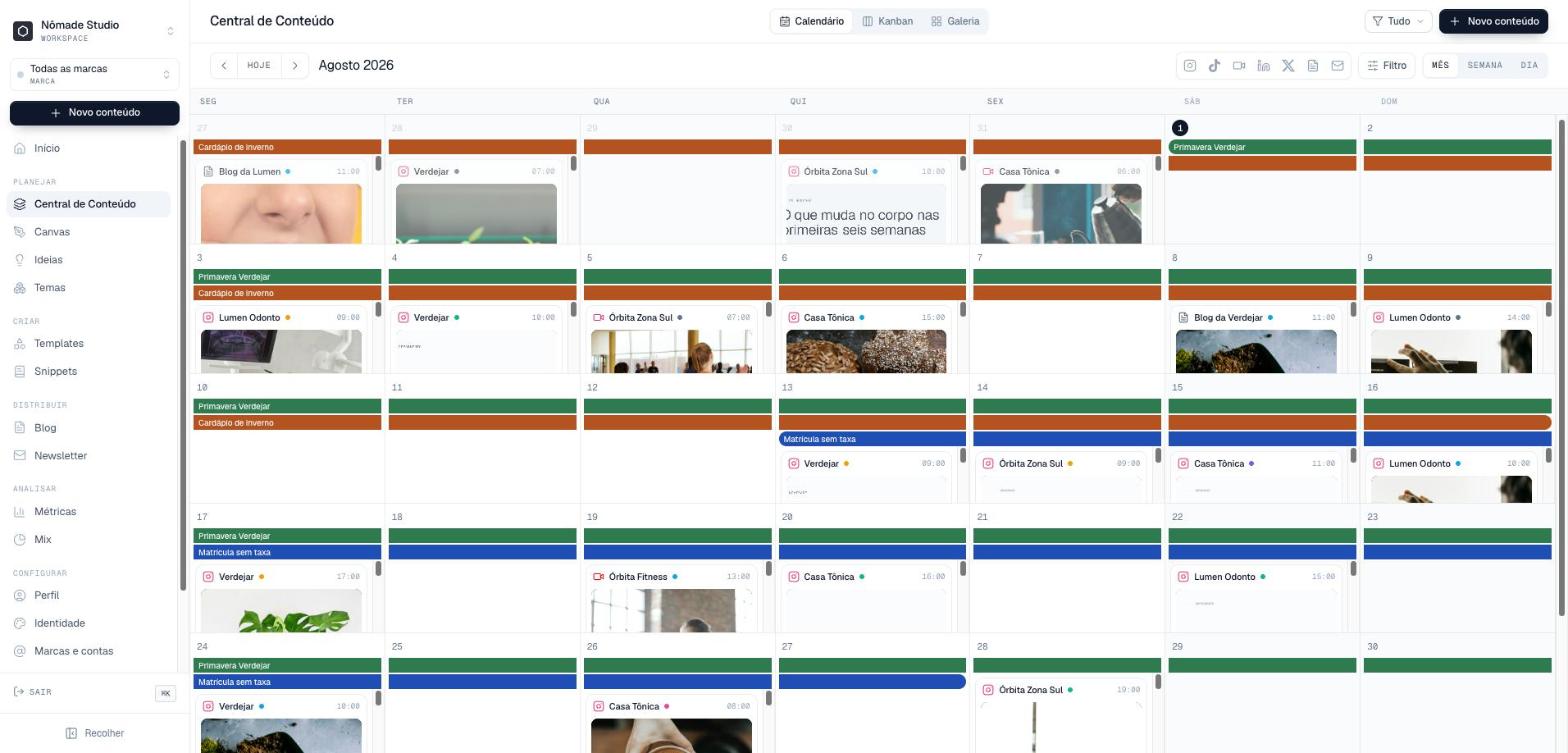The height and width of the screenshot is (753, 1568).
Task: Open the Lumen Odonto 14:00 post
Action: (1451, 340)
